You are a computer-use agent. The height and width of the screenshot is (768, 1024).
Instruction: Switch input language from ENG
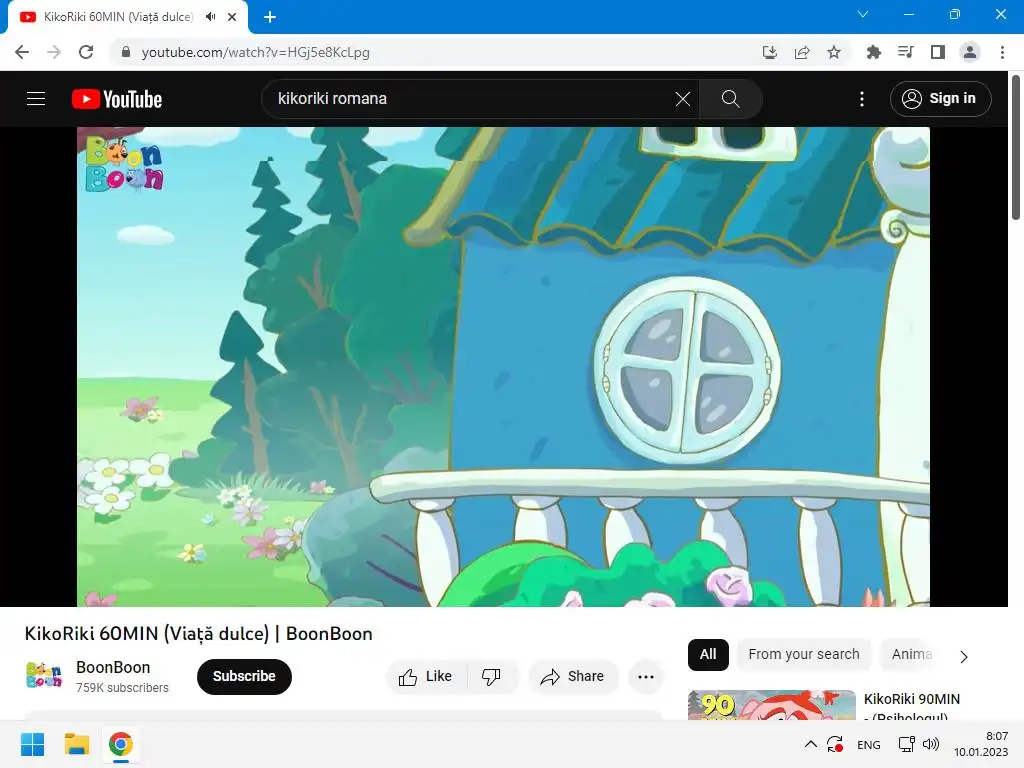(869, 744)
